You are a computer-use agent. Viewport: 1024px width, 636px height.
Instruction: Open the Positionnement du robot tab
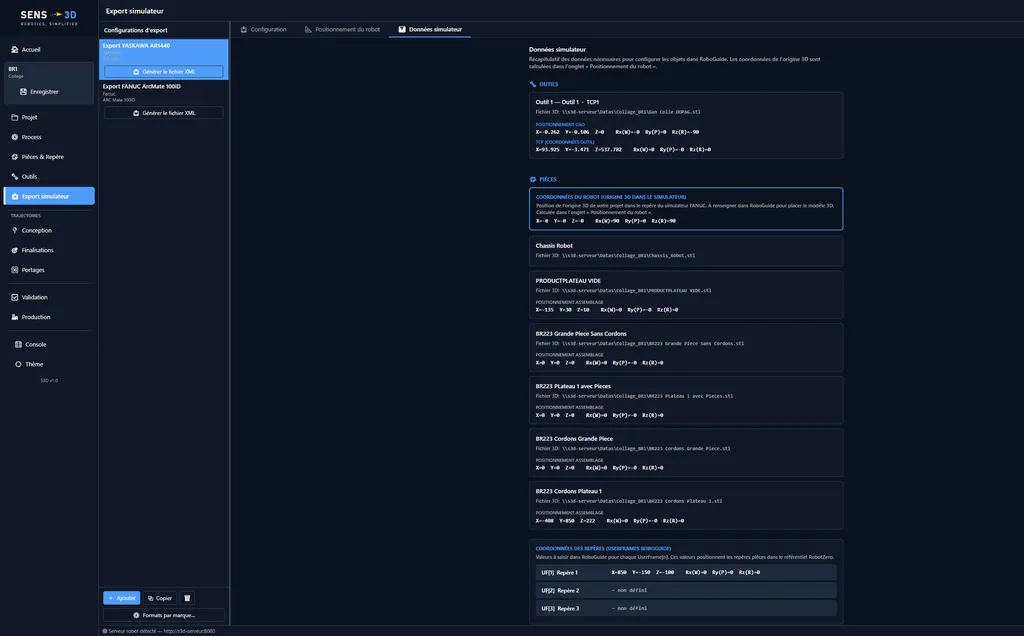click(342, 29)
